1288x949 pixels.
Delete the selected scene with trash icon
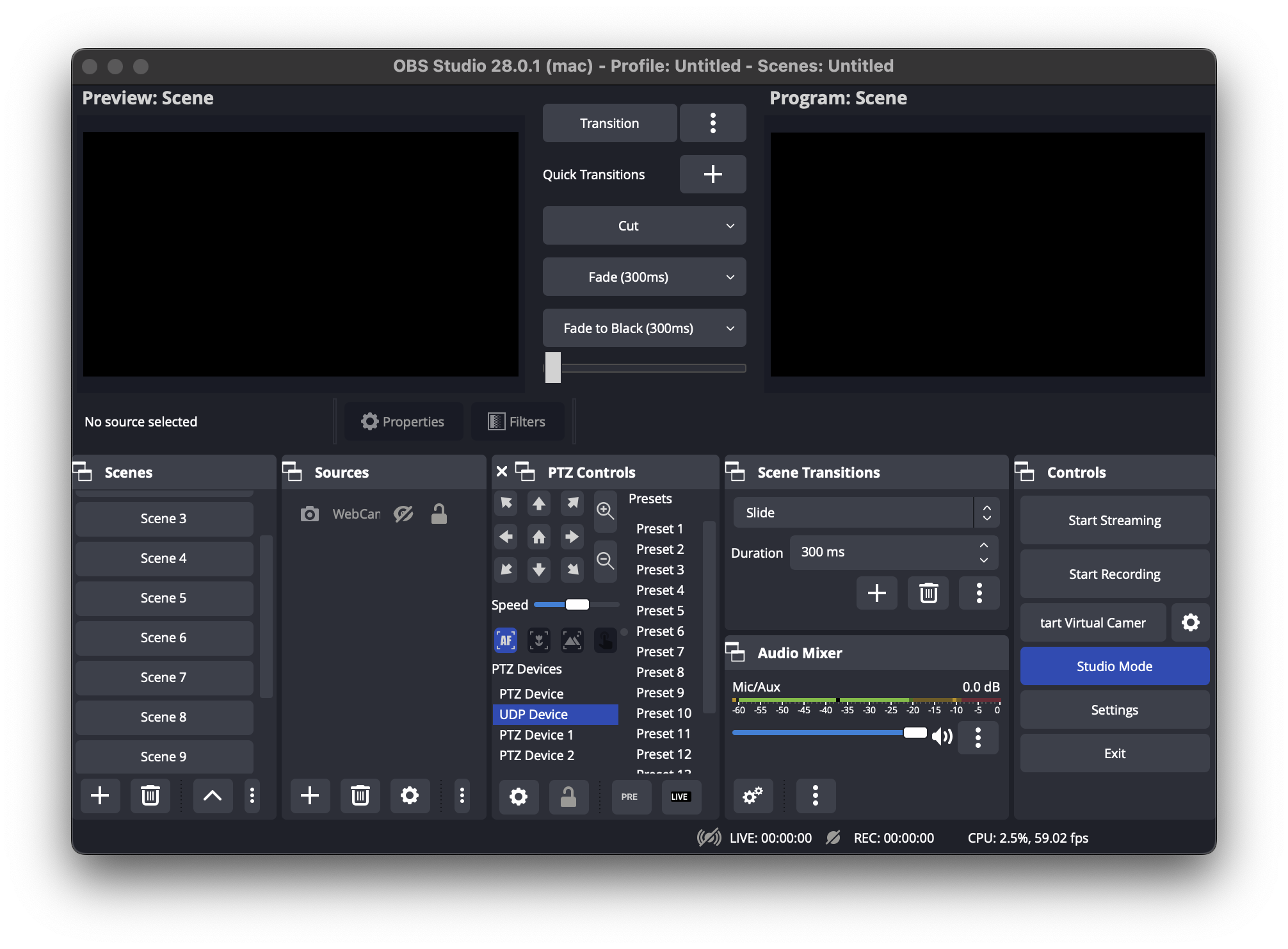[x=150, y=796]
